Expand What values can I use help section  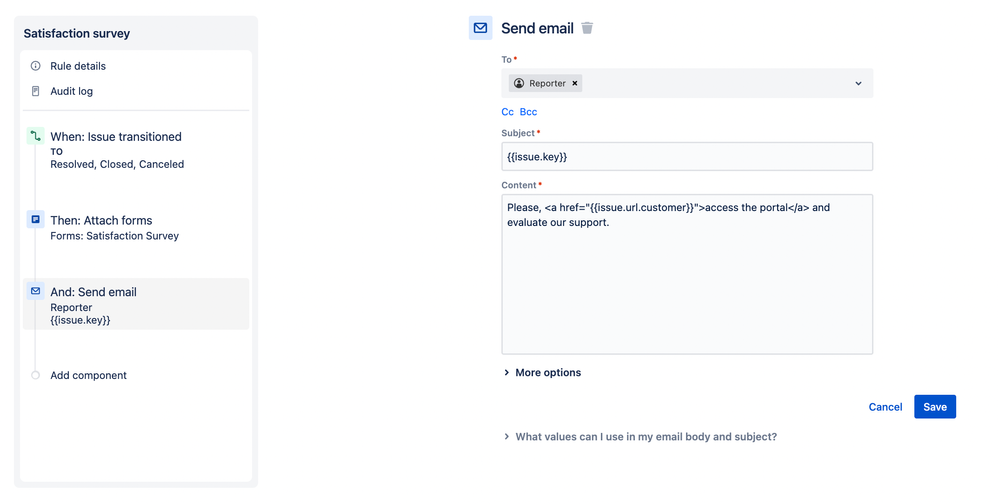coord(640,437)
